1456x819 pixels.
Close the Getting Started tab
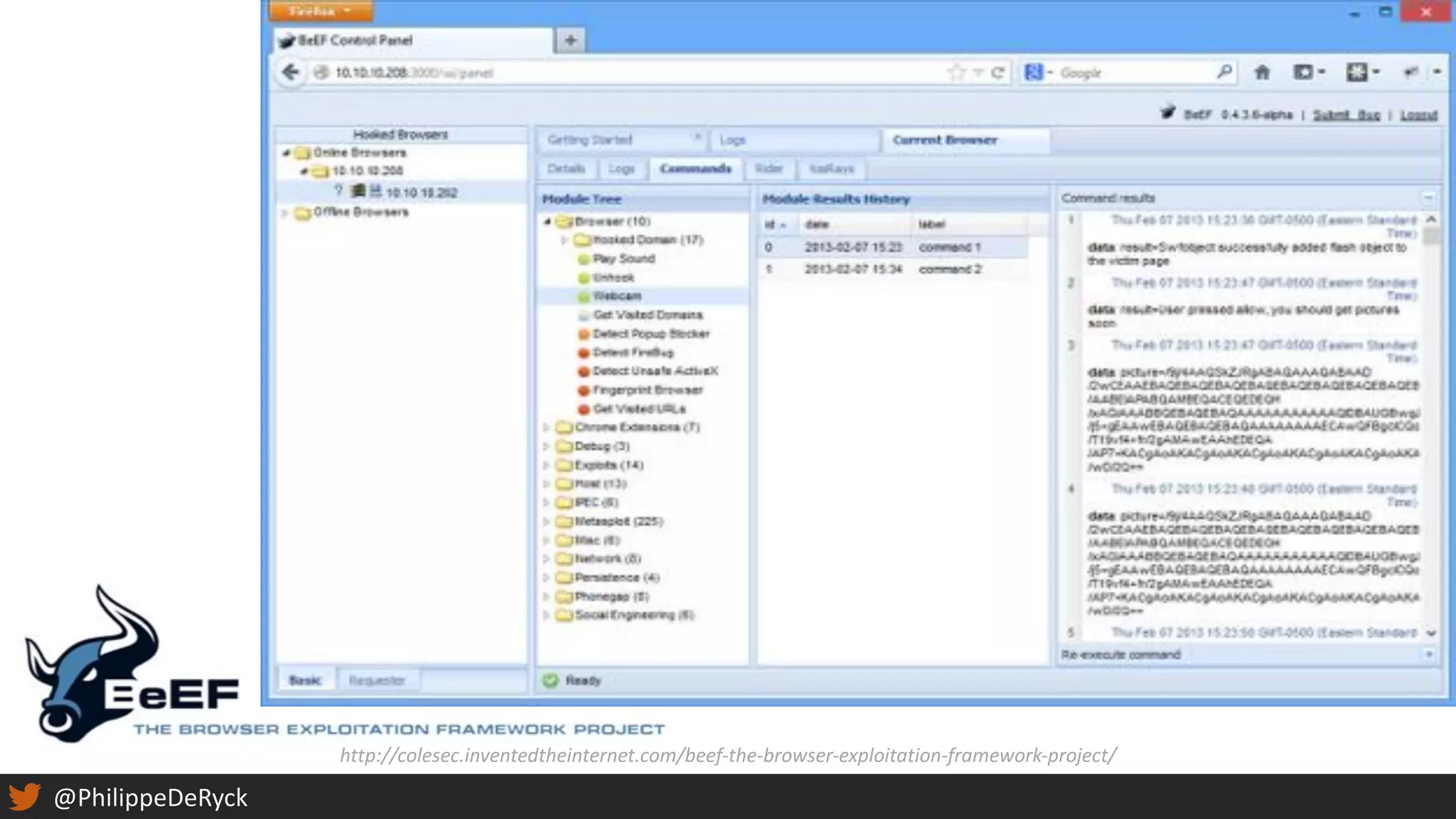coord(697,137)
